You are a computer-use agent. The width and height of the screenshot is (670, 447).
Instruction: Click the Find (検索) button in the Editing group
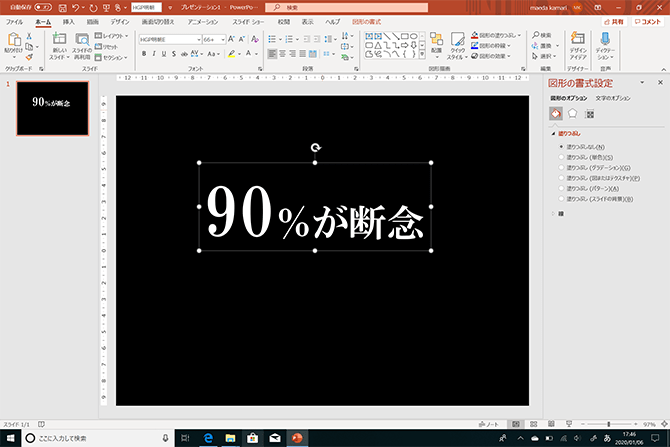pyautogui.click(x=542, y=35)
